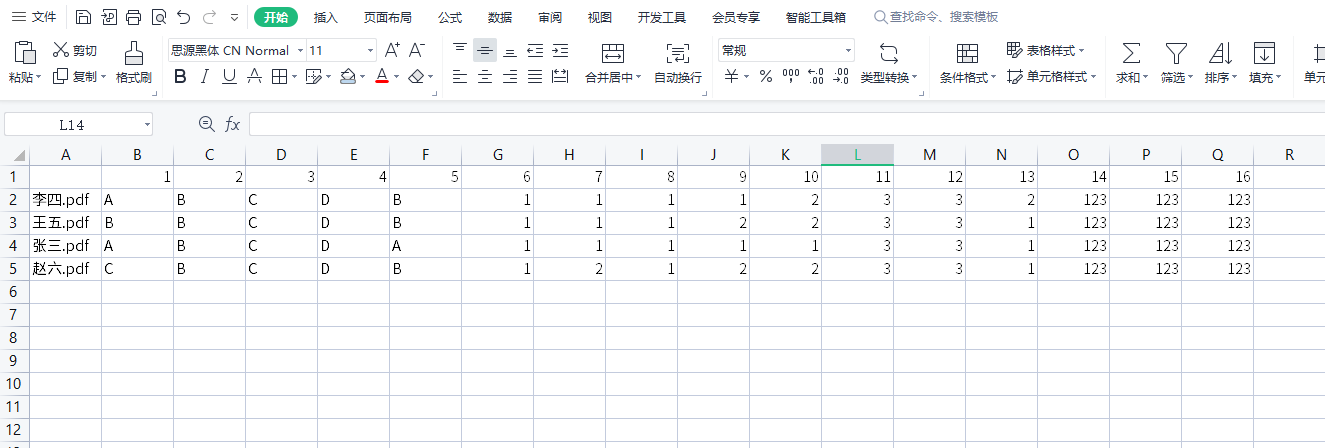Switch to the Data (数据) tab

500,17
